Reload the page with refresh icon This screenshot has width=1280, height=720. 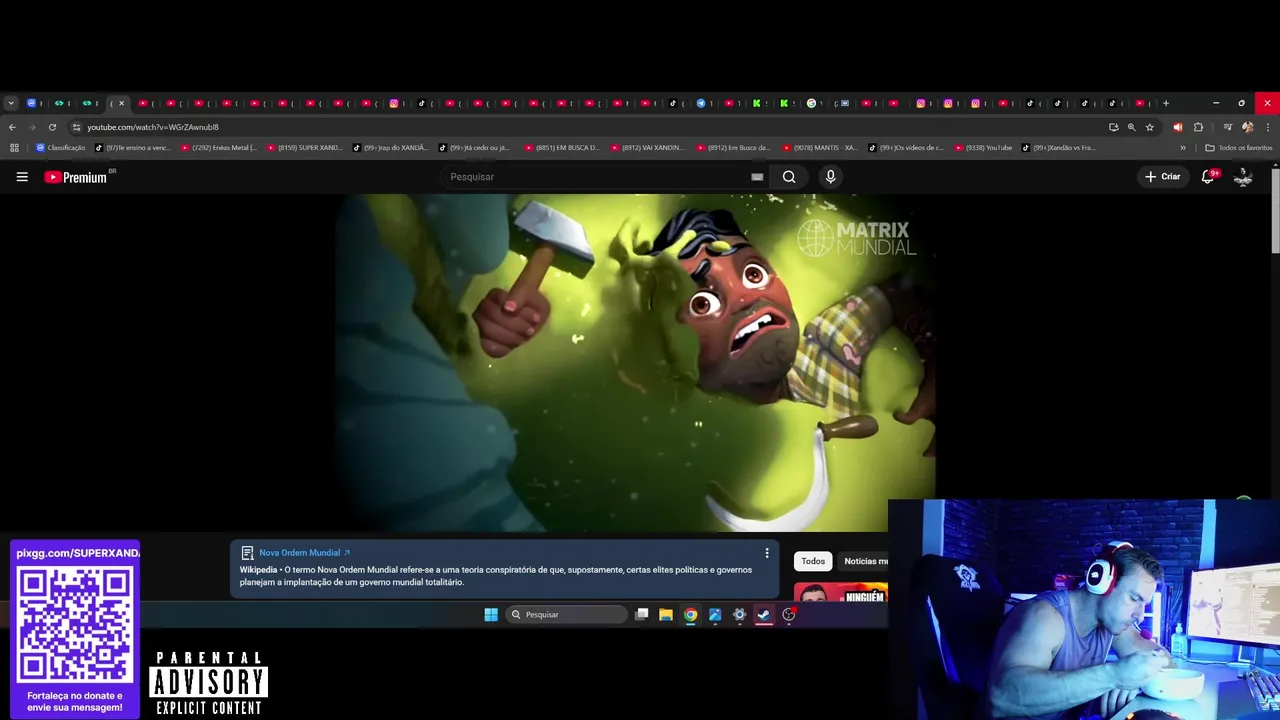pyautogui.click(x=52, y=127)
